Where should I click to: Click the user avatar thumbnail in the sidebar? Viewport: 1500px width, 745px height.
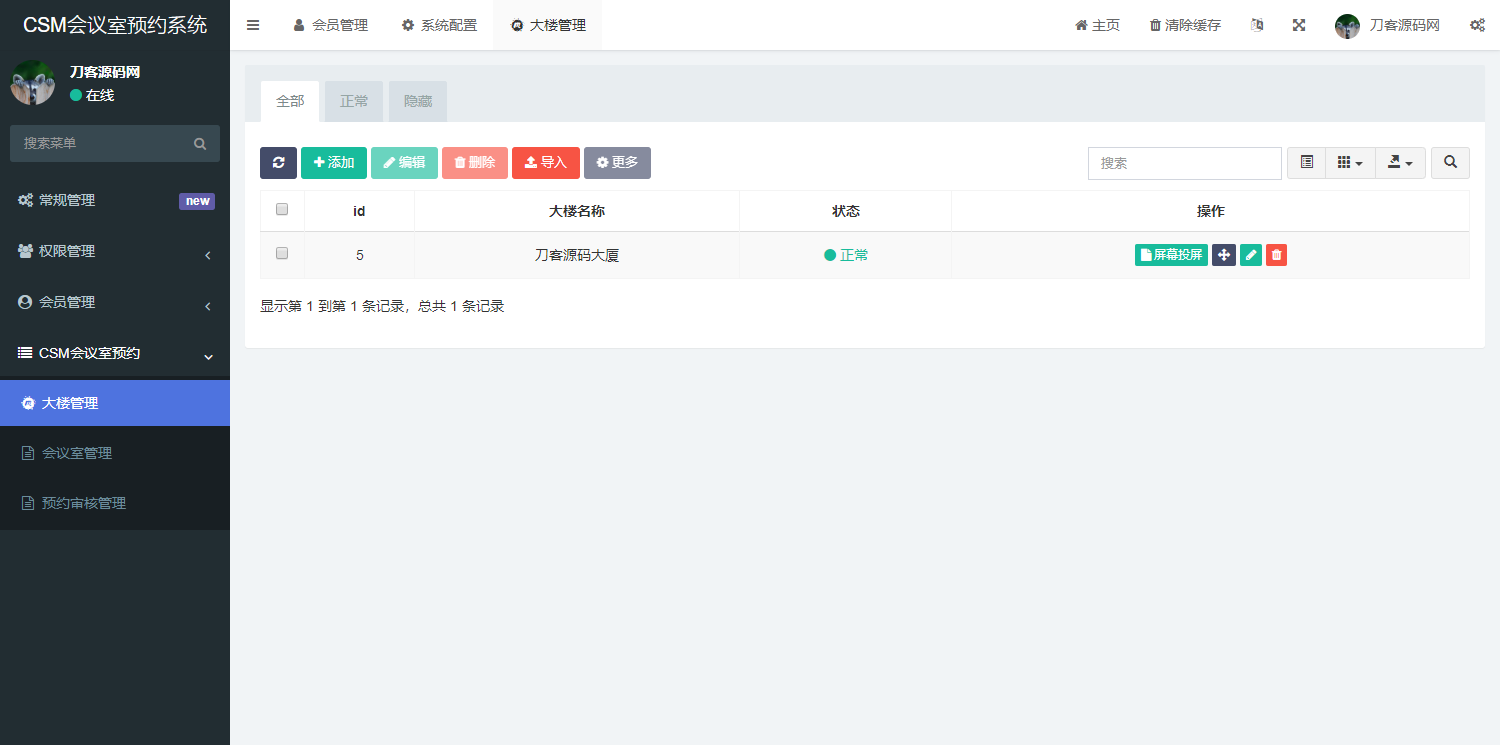coord(34,82)
